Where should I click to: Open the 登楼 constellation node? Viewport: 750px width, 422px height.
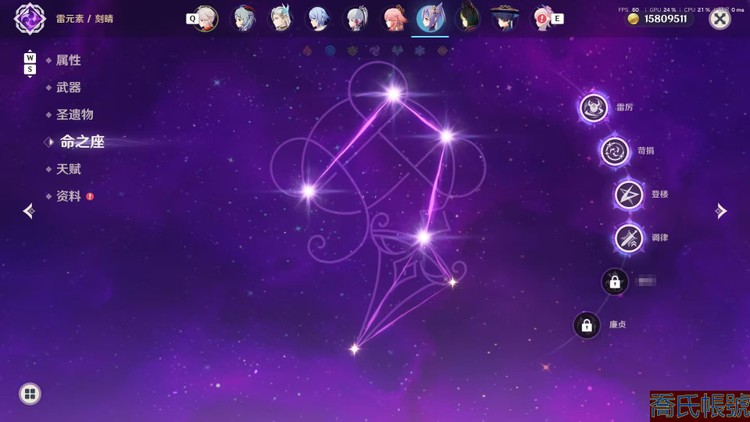[629, 194]
